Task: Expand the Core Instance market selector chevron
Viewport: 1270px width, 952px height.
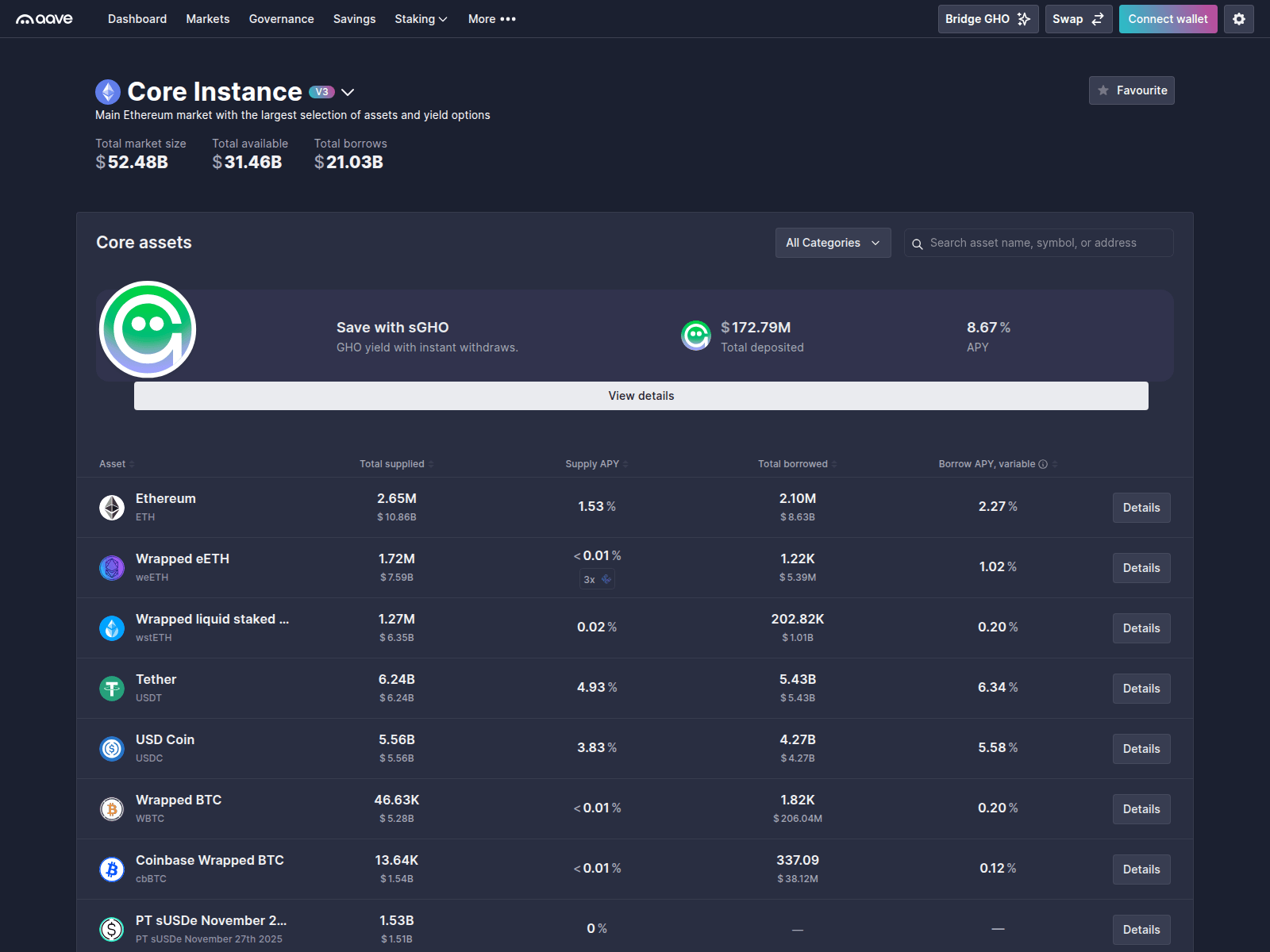Action: 348,92
